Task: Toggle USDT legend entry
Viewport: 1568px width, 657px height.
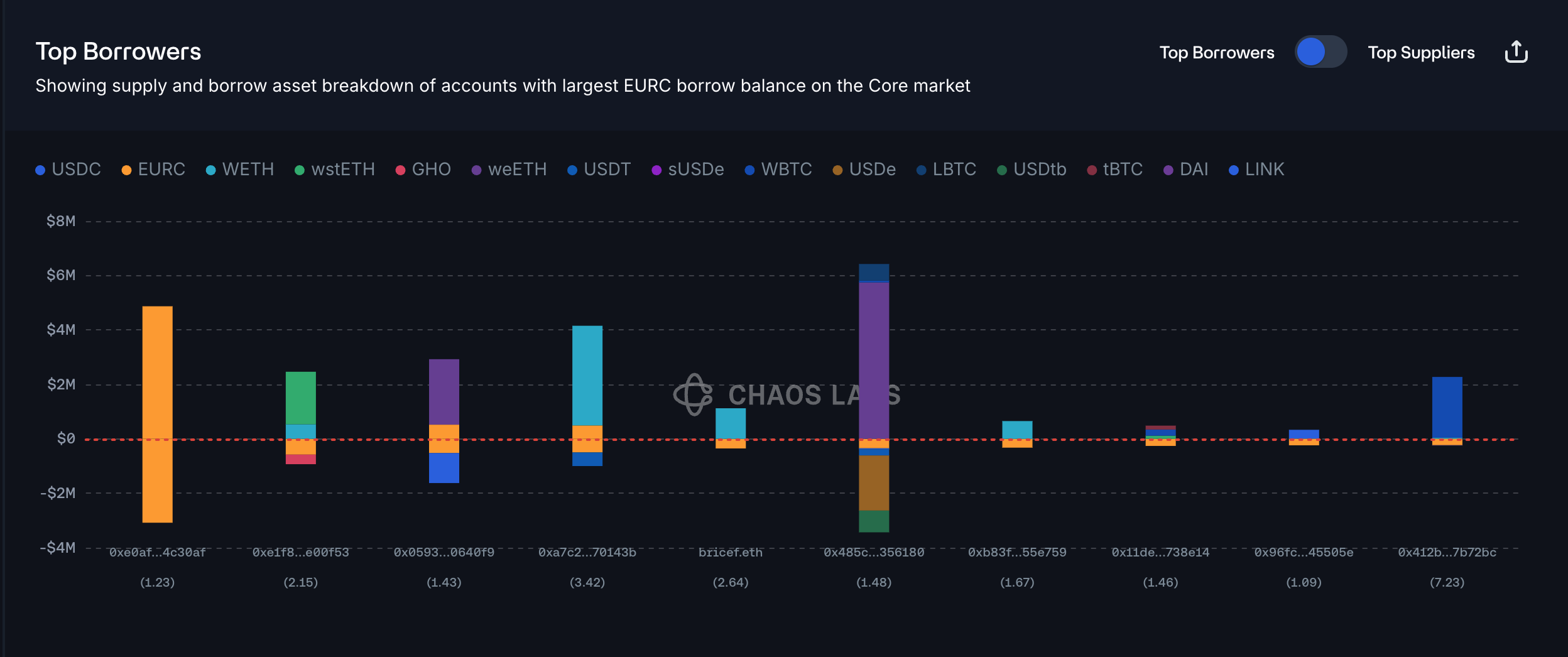Action: tap(599, 170)
